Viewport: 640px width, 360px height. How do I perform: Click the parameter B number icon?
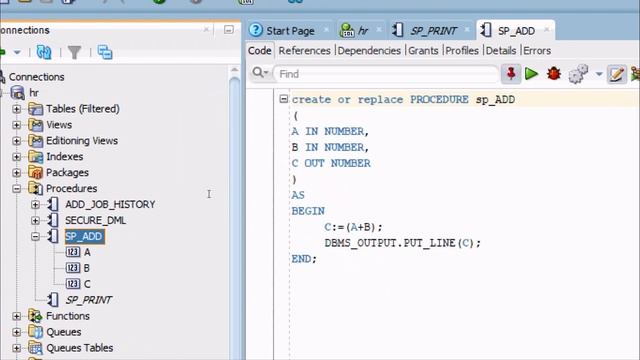click(x=73, y=268)
